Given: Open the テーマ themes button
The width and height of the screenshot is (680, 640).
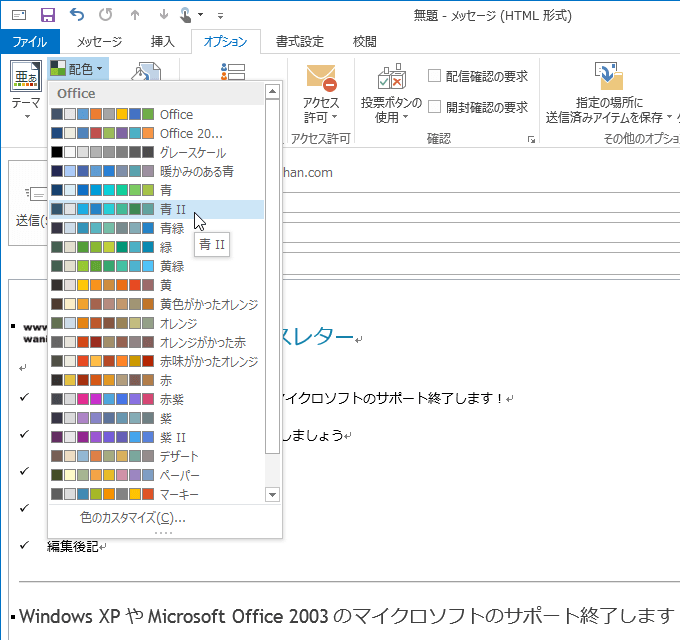Looking at the screenshot, I should tap(26, 90).
